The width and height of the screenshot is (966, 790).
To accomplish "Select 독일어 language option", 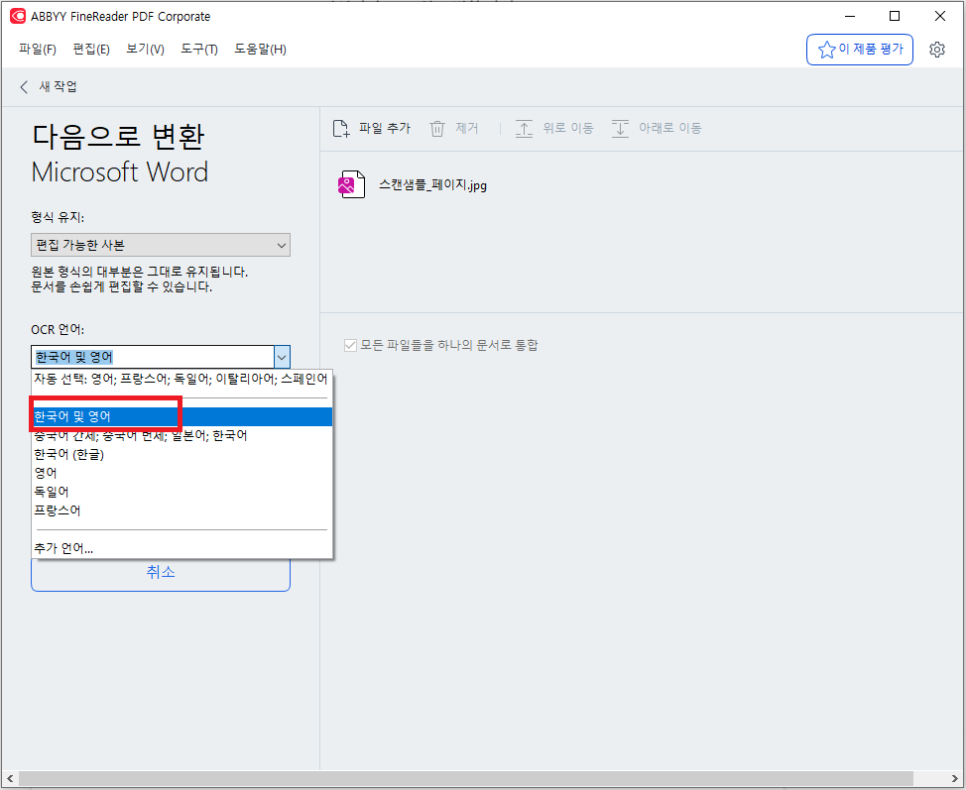I will 181,492.
